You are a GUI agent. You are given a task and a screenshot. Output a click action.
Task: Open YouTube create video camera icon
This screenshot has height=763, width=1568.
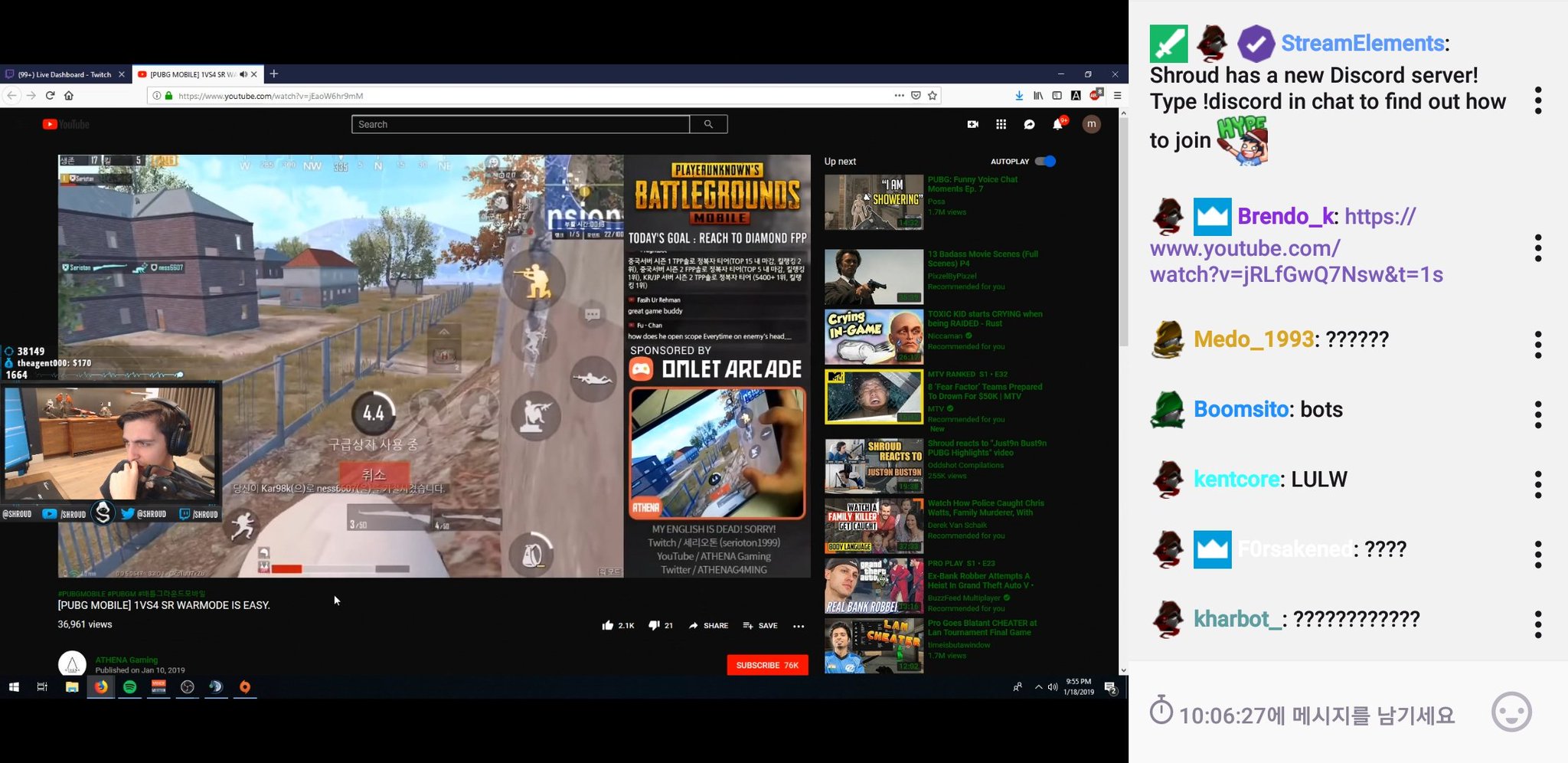[972, 124]
